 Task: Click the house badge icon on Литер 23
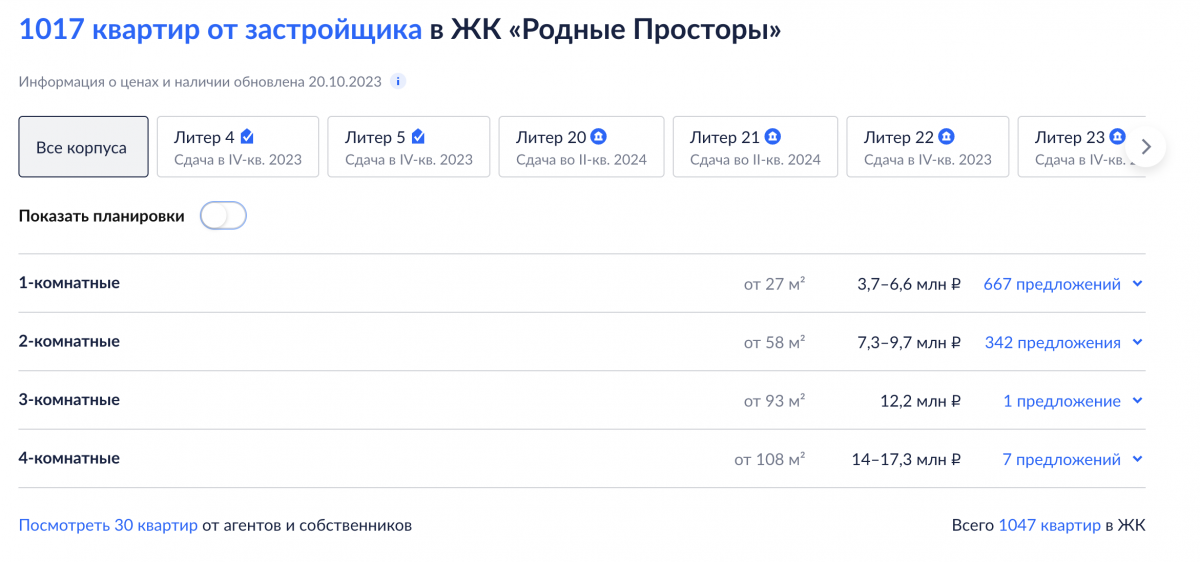coord(1117,137)
